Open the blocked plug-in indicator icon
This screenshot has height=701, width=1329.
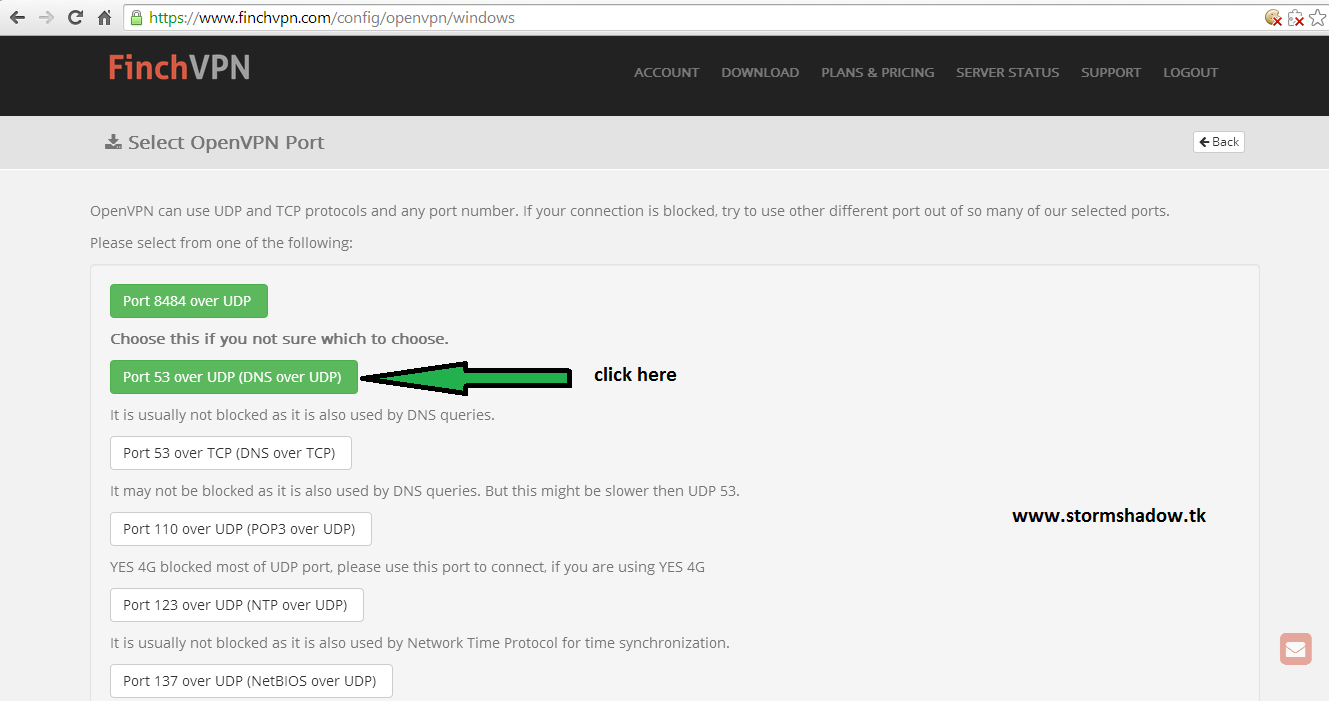(x=1296, y=17)
